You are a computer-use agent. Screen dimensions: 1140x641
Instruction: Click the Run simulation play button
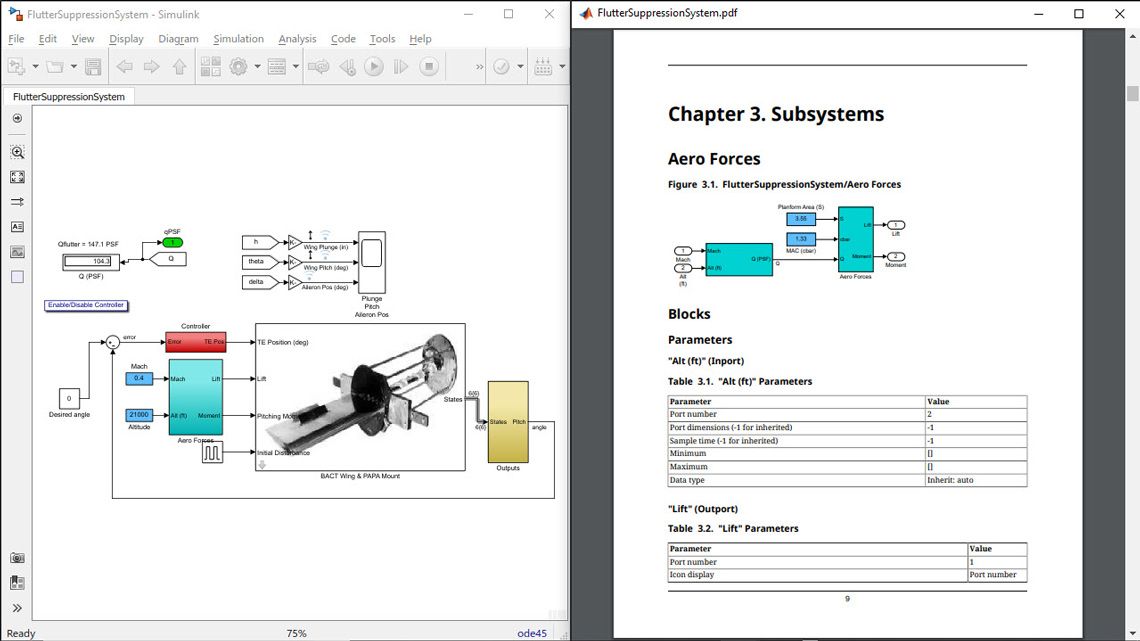373,67
